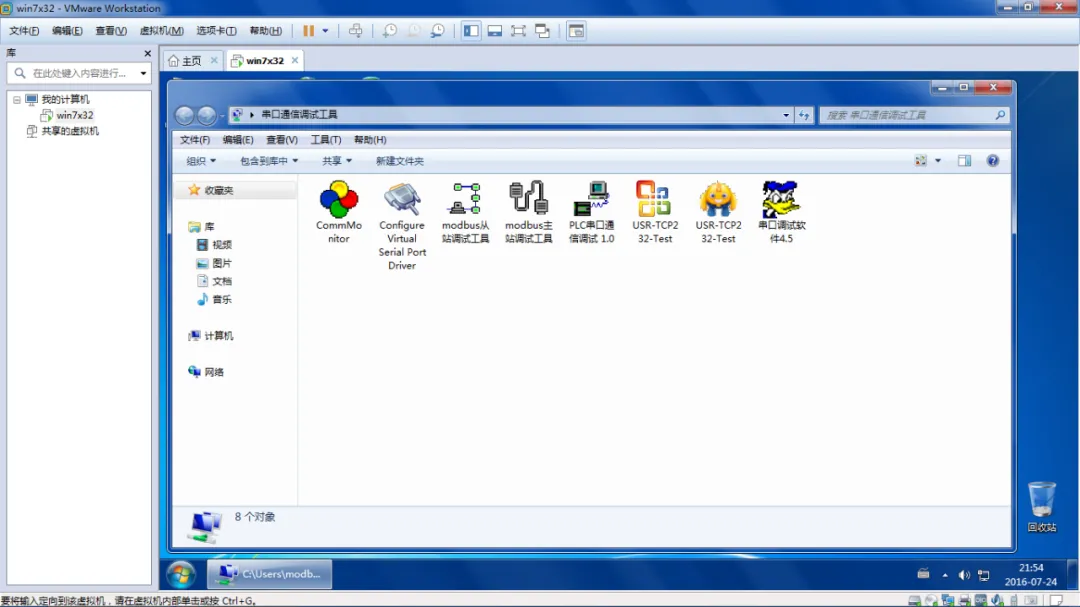Open the 共享 dropdown in Explorer
The image size is (1080, 607).
pos(337,161)
